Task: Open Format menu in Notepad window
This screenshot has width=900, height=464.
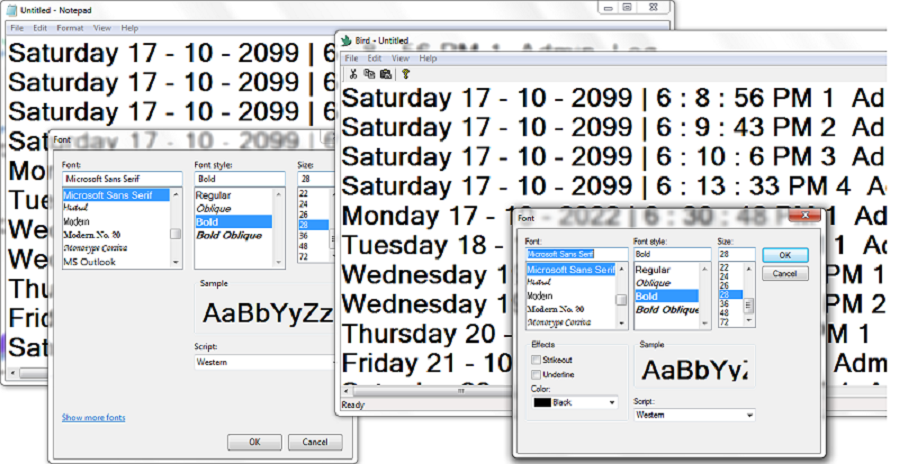Action: [70, 28]
